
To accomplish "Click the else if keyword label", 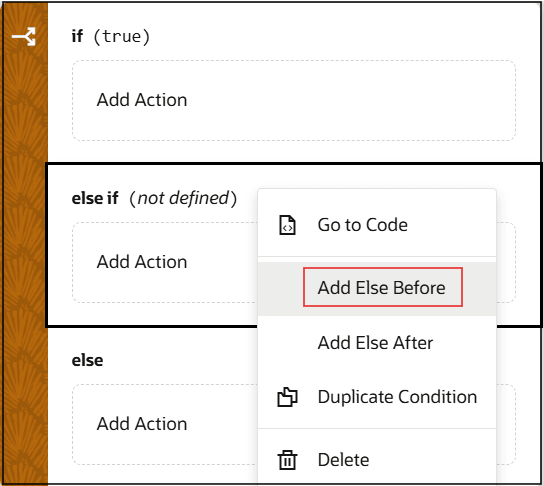I will (x=95, y=198).
